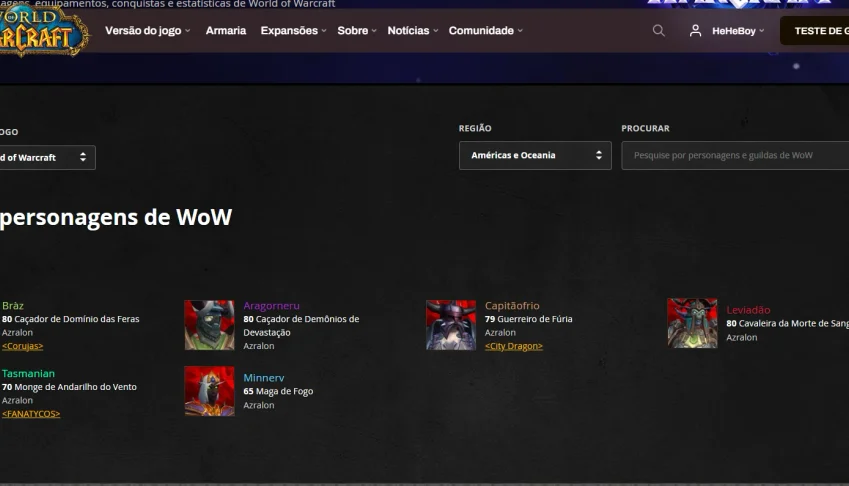
Task: Focus the character and guild search field
Action: [x=735, y=155]
